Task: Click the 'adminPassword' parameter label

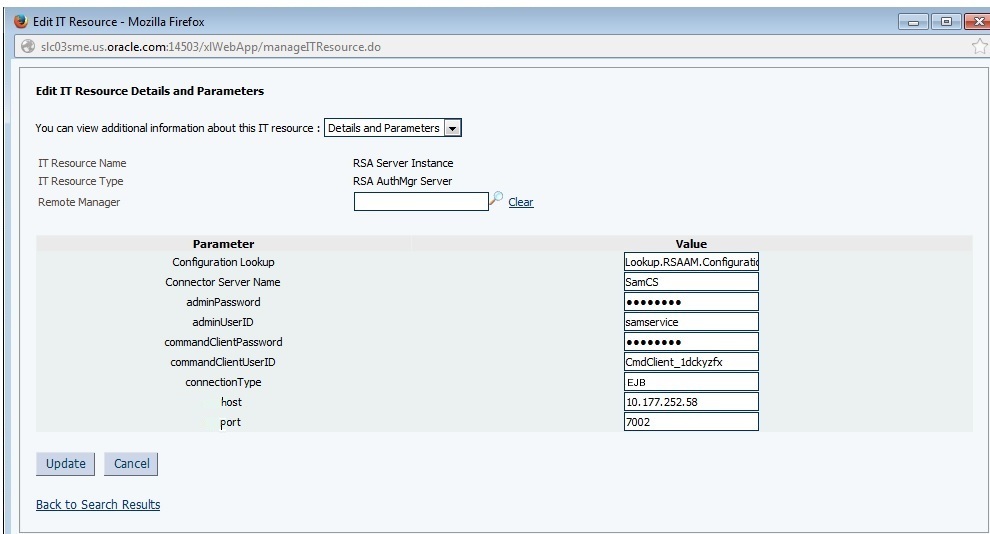Action: (x=223, y=302)
